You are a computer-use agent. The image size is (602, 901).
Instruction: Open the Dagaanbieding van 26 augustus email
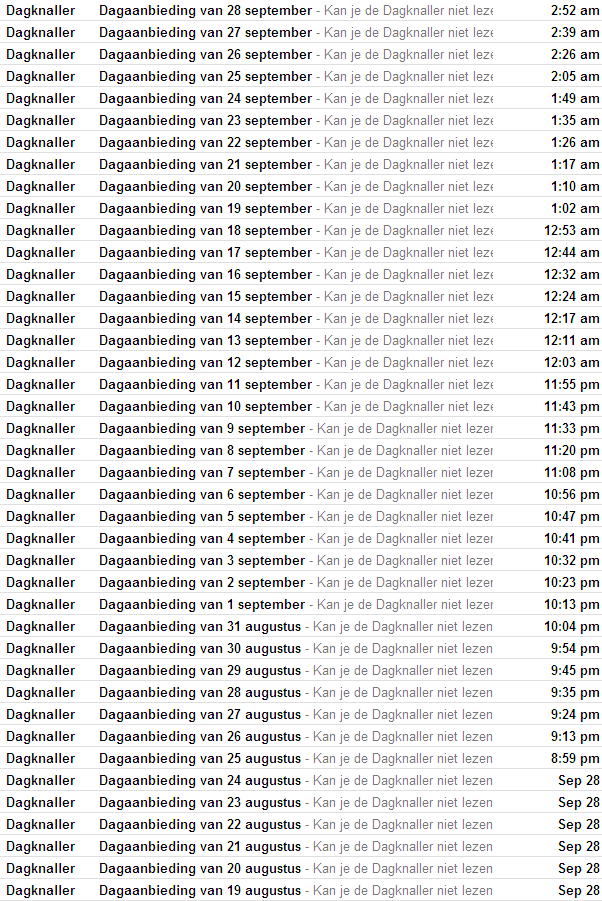(x=301, y=736)
